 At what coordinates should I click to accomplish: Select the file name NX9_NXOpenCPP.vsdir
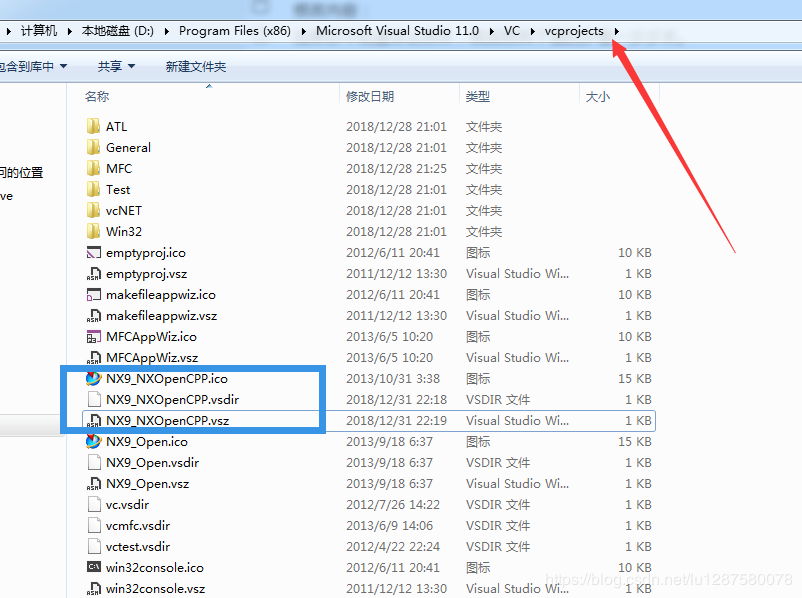(172, 400)
